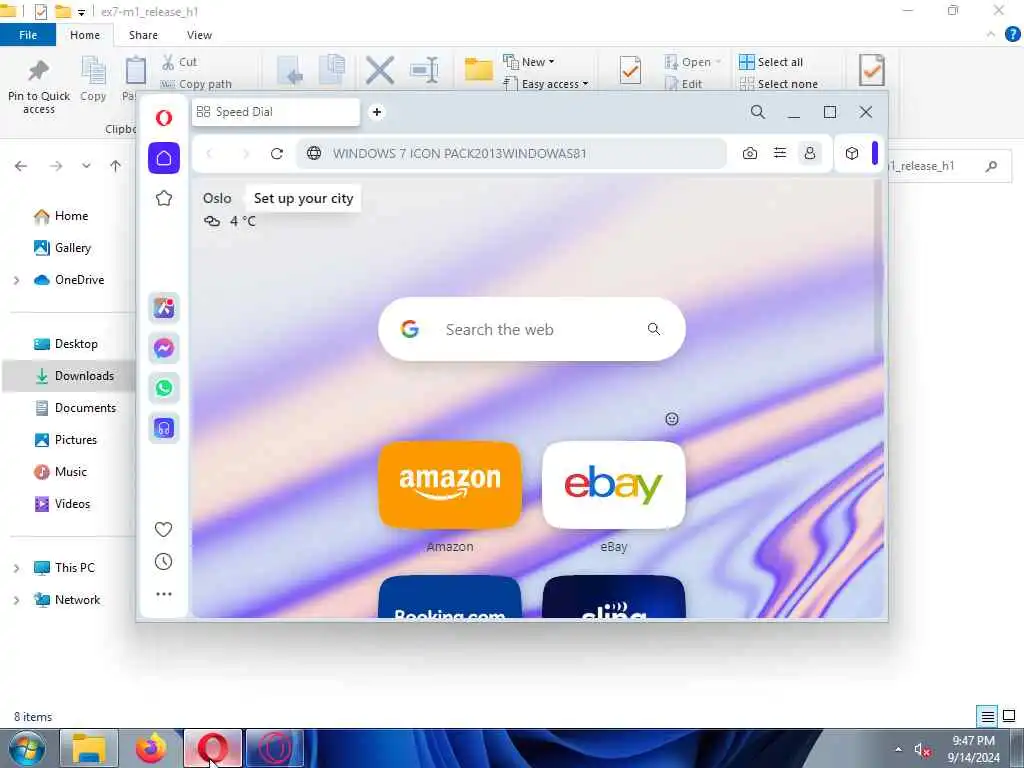This screenshot has height=768, width=1024.
Task: Click Copy in File Explorer ribbon
Action: 93,79
